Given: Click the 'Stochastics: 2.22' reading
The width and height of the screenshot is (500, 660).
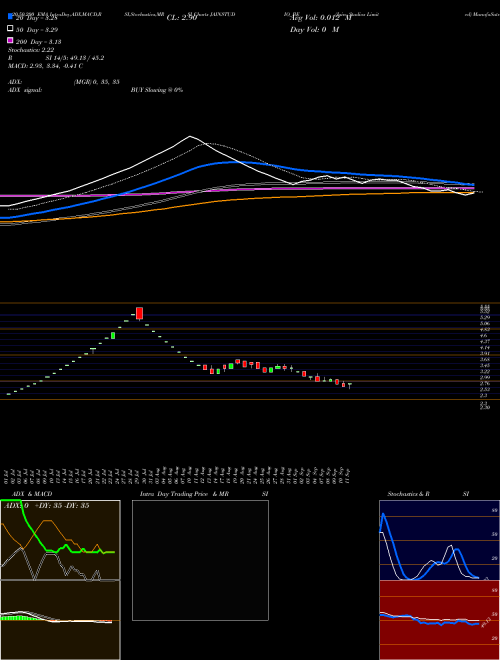Looking at the screenshot, I should point(31,50).
